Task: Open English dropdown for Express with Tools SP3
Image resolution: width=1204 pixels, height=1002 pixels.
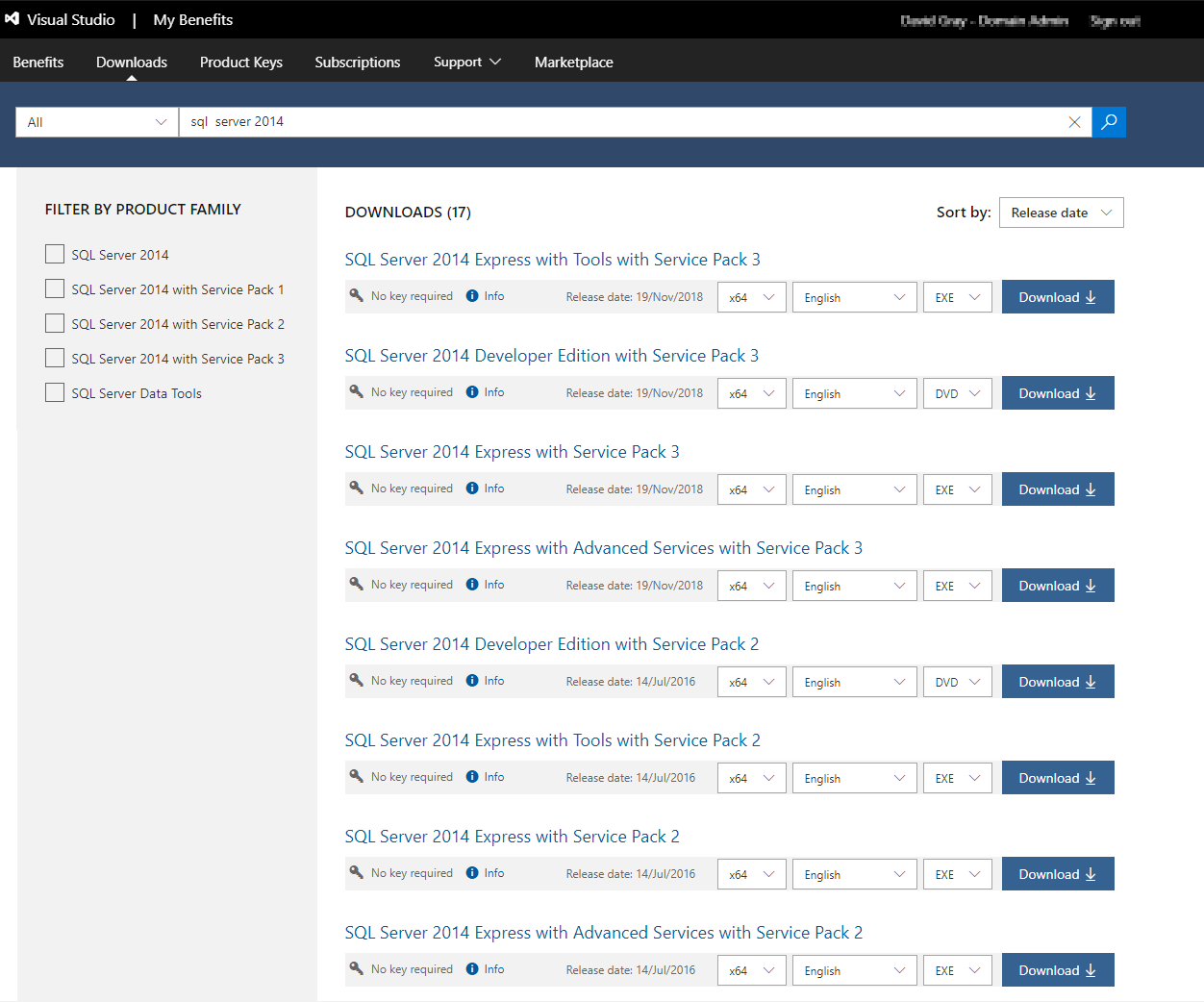Action: (x=854, y=297)
